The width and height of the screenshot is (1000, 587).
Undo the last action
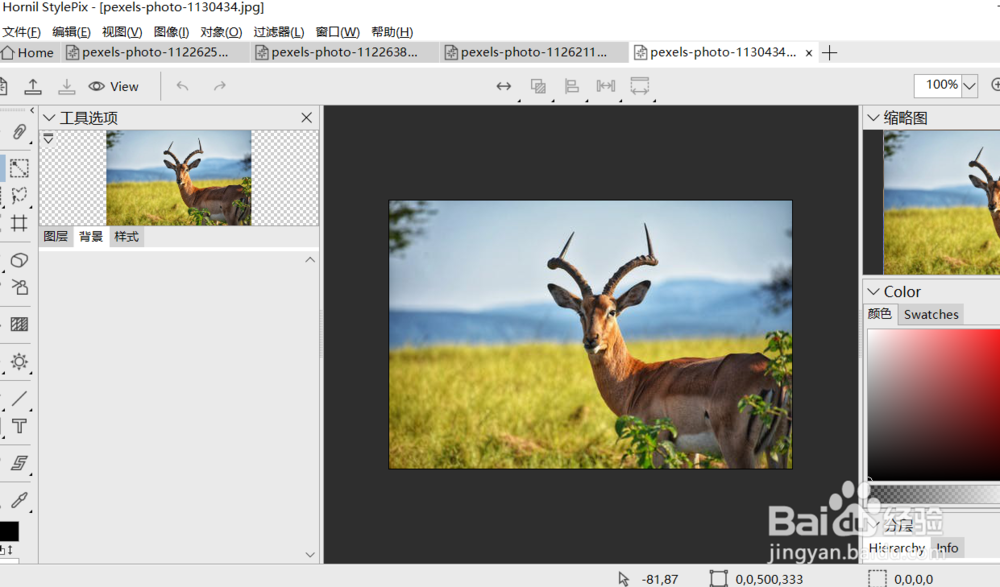(x=182, y=86)
